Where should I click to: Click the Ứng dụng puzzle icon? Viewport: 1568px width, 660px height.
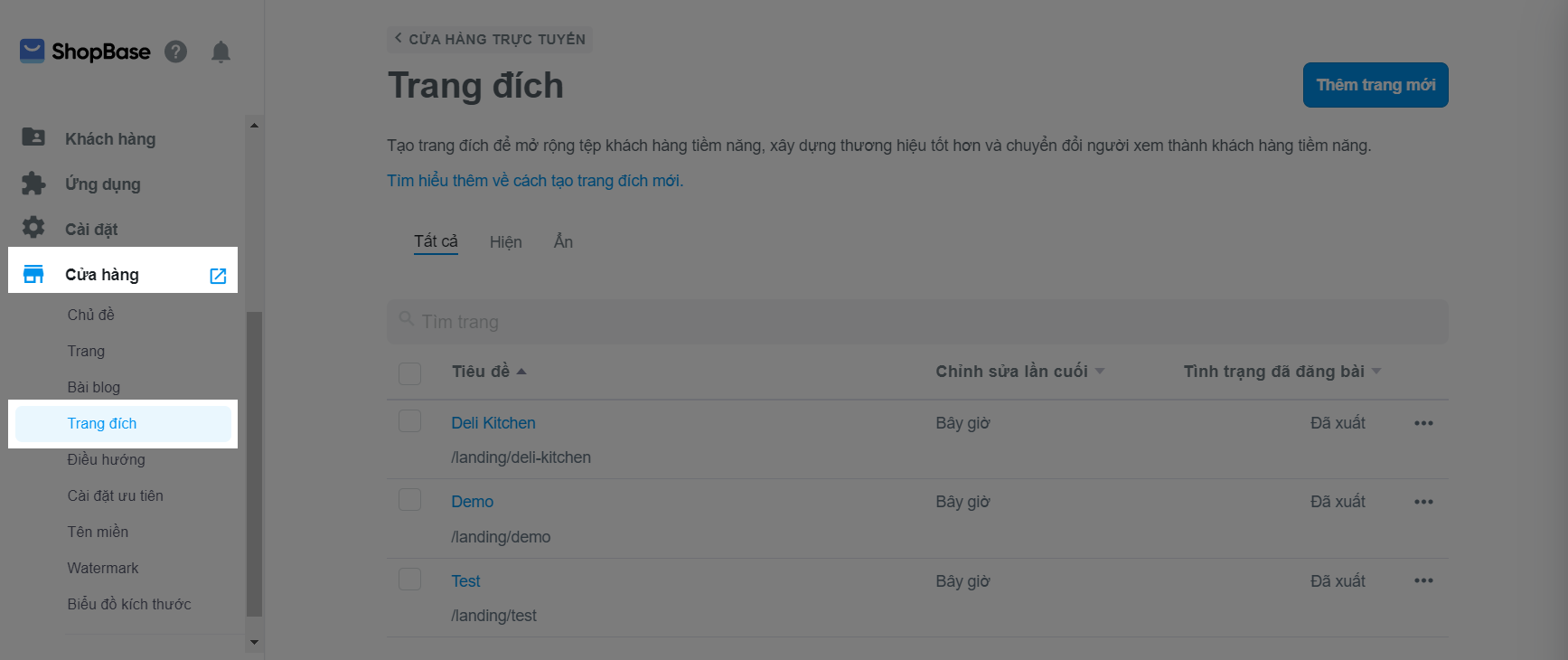click(x=33, y=184)
